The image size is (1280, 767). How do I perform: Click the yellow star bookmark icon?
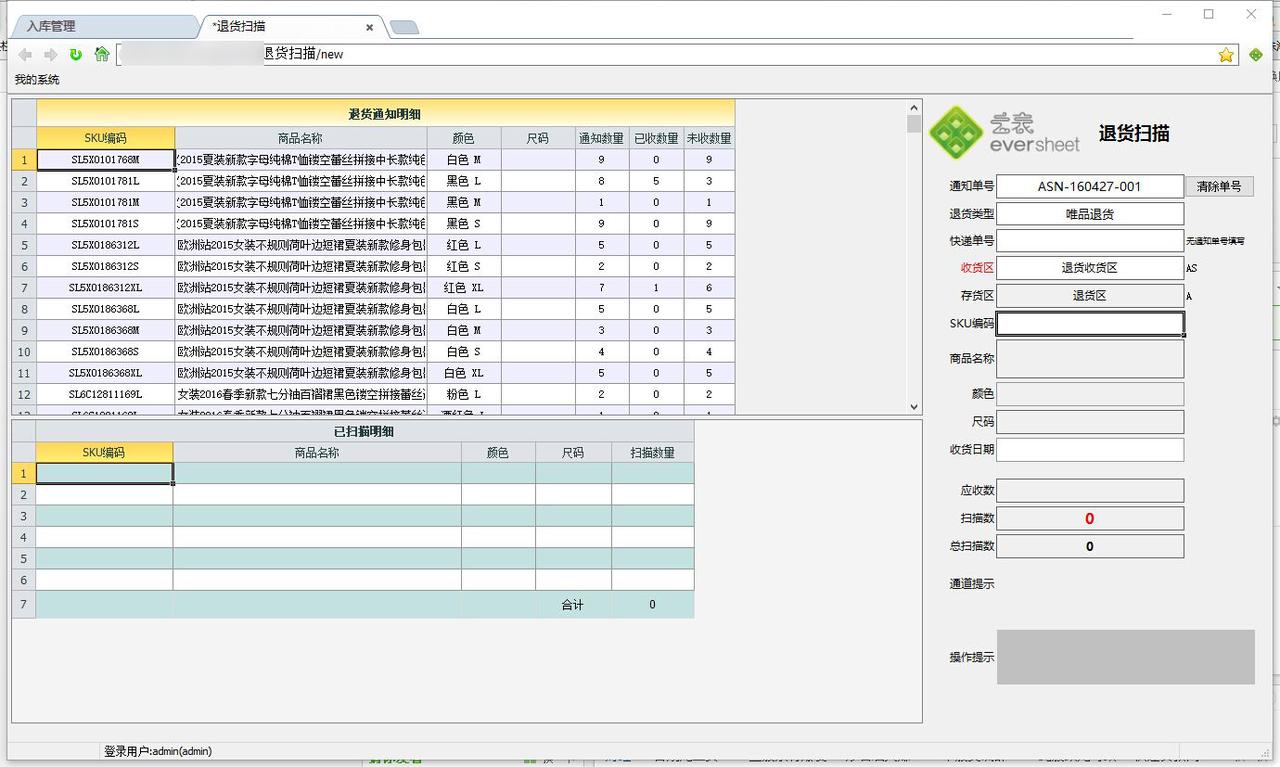[x=1226, y=55]
